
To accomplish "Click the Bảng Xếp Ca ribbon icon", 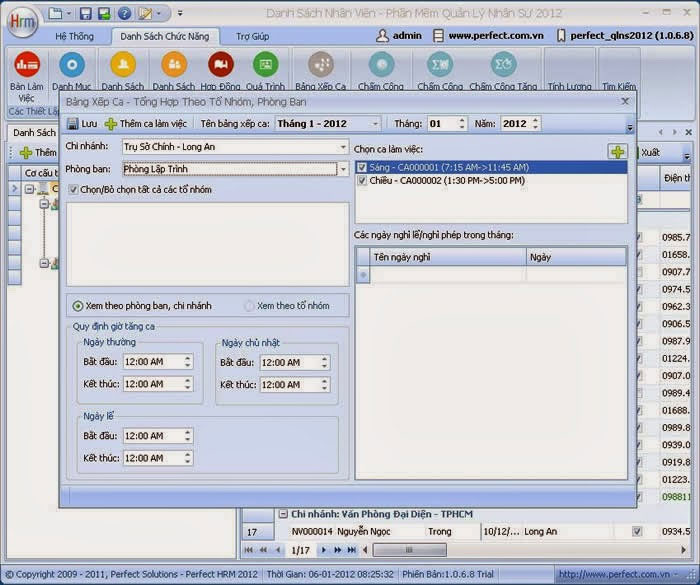I will (320, 66).
